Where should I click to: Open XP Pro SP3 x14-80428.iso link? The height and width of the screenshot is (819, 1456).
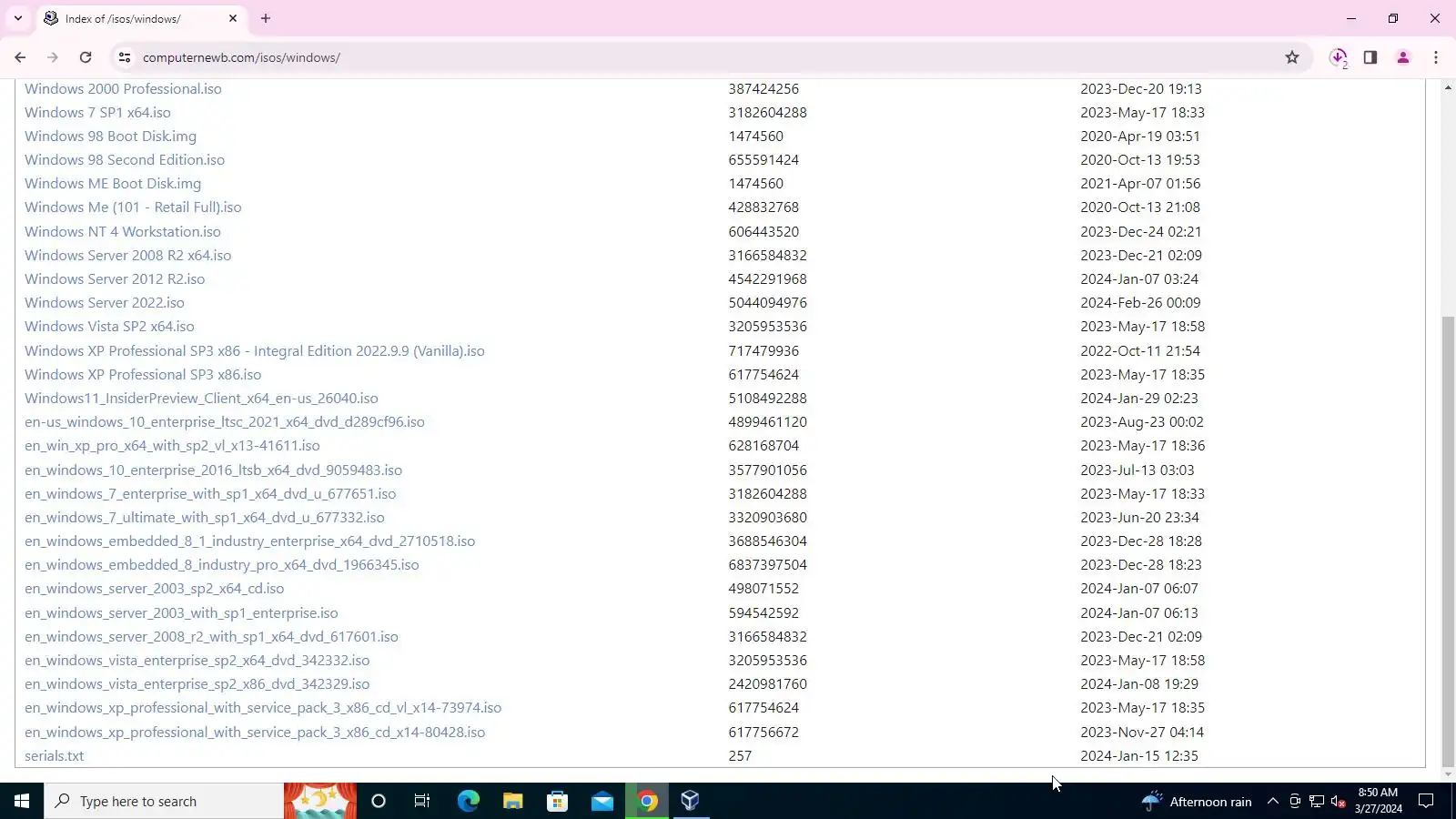(255, 733)
